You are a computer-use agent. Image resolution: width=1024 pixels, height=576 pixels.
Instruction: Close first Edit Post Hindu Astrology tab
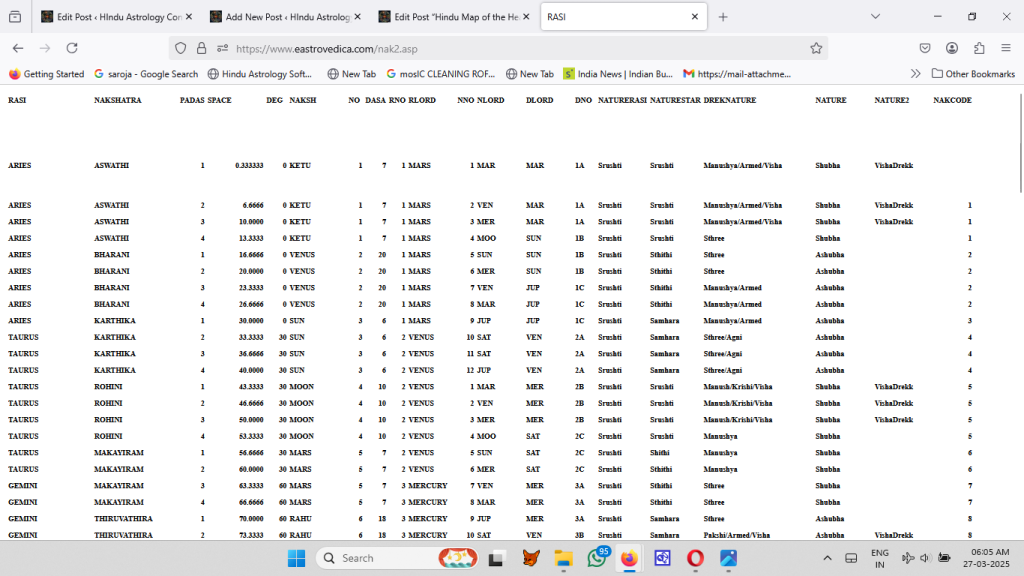click(x=189, y=17)
